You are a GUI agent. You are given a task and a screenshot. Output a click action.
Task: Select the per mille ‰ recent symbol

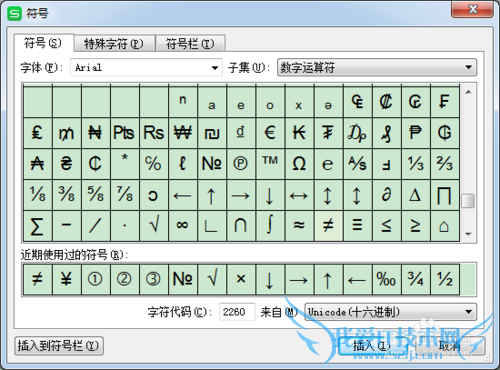pyautogui.click(x=386, y=279)
